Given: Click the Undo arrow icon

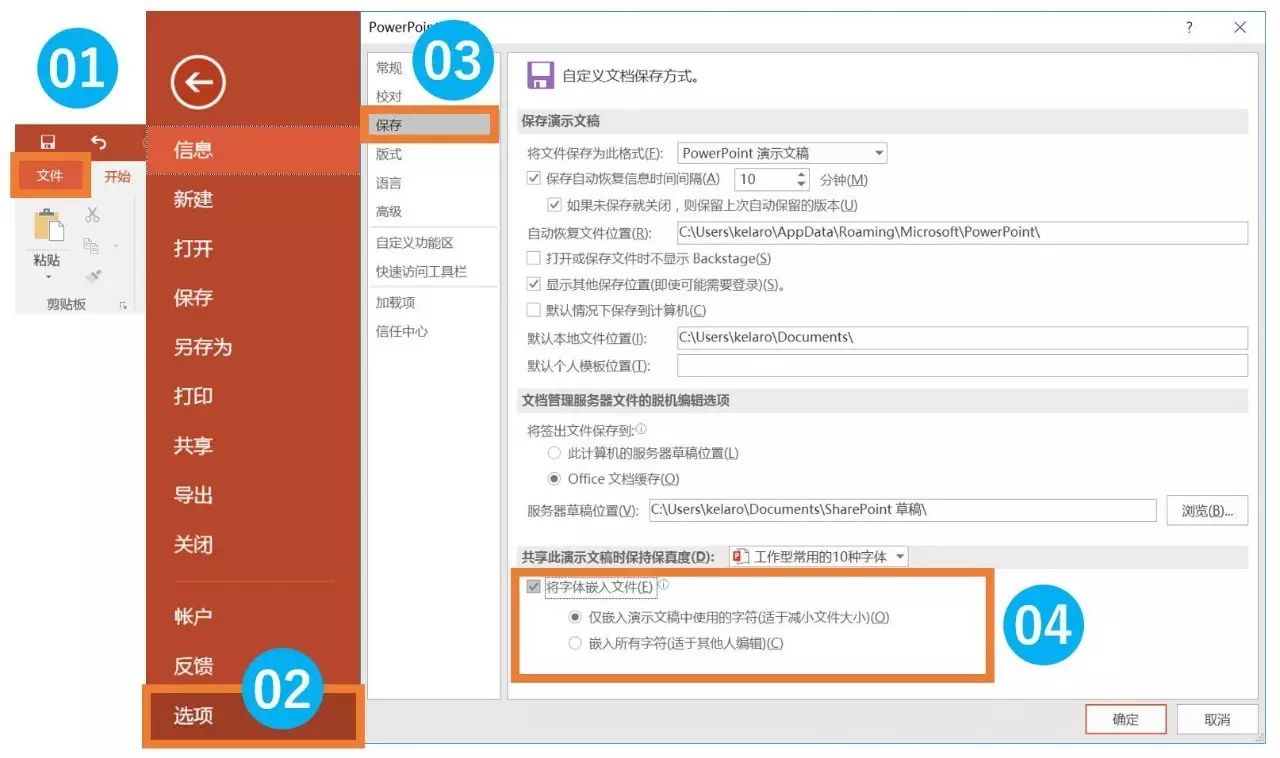Looking at the screenshot, I should click(98, 143).
